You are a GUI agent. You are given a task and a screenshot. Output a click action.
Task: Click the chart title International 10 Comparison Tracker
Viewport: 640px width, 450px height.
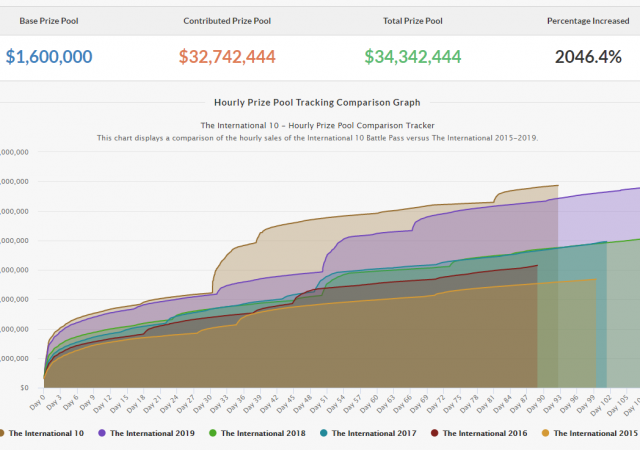(x=317, y=125)
